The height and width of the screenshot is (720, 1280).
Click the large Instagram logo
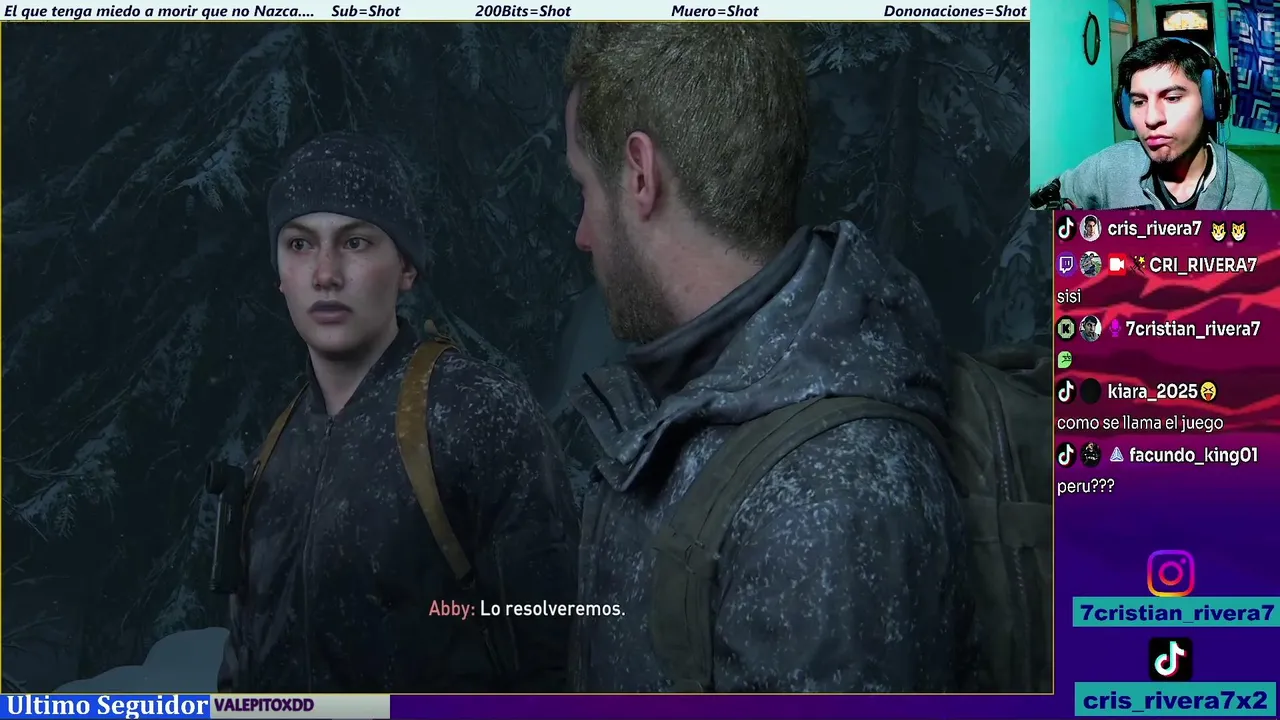[1170, 574]
